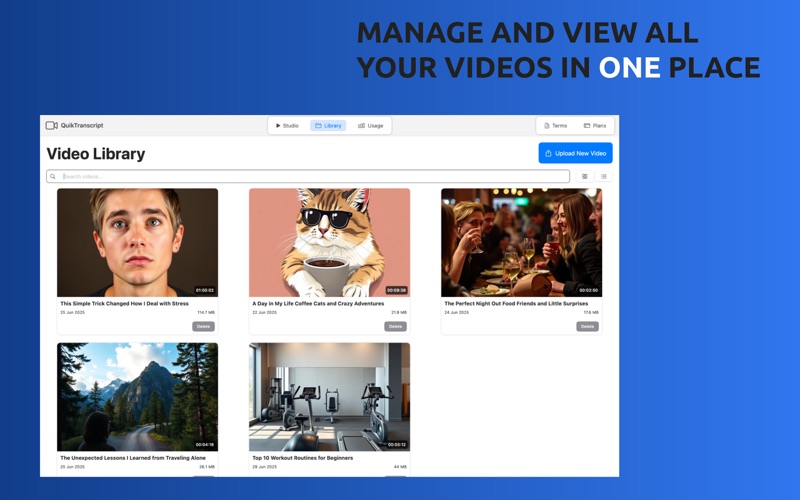The image size is (800, 500).
Task: Click the Library folder icon
Action: pyautogui.click(x=318, y=126)
